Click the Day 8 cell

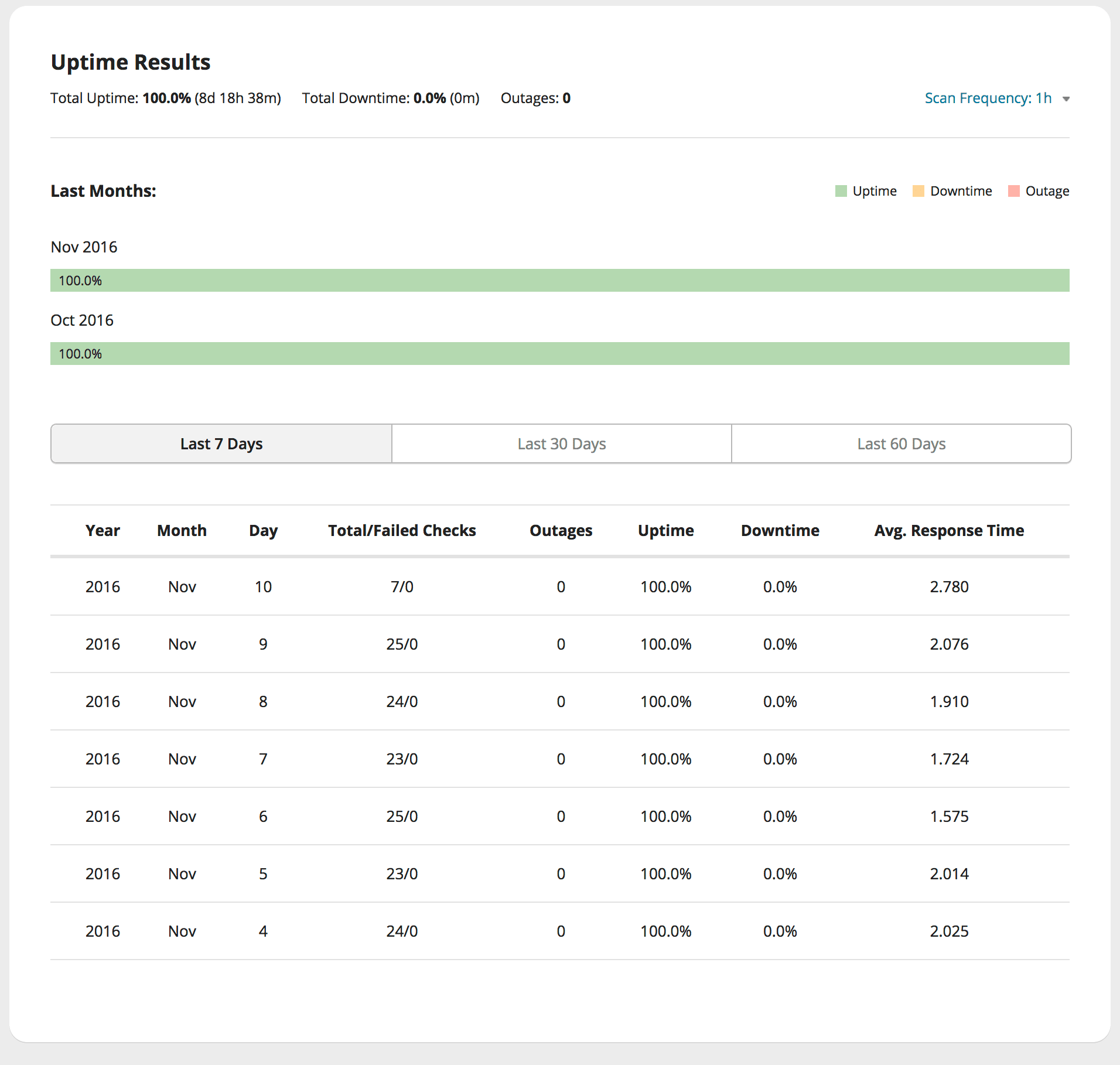click(x=263, y=701)
